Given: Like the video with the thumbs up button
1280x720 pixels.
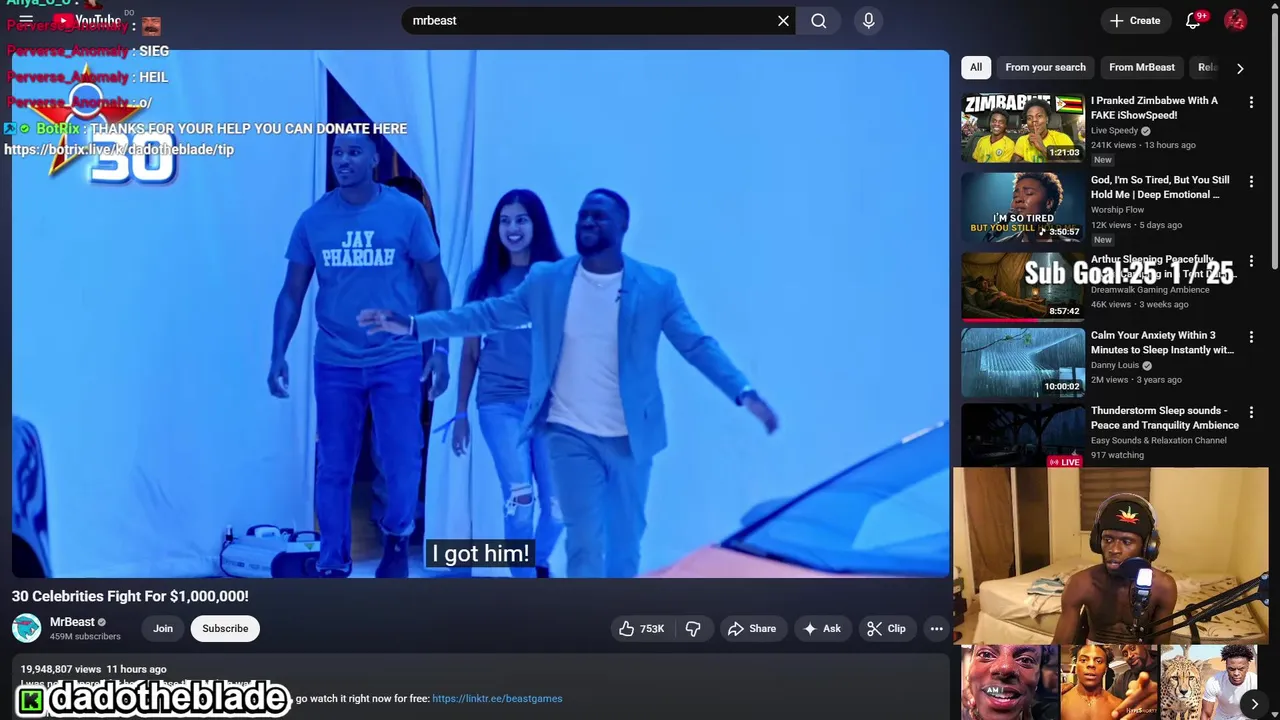Looking at the screenshot, I should click(641, 629).
